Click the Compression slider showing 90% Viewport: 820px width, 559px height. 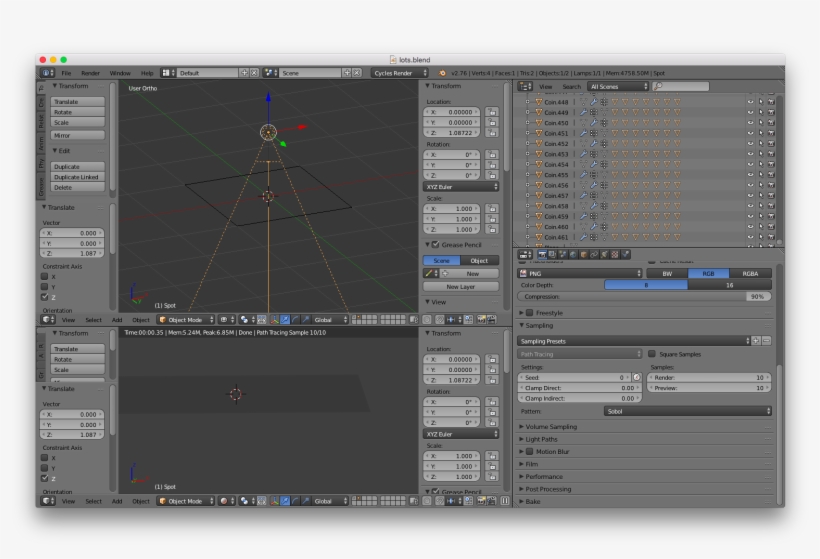645,297
